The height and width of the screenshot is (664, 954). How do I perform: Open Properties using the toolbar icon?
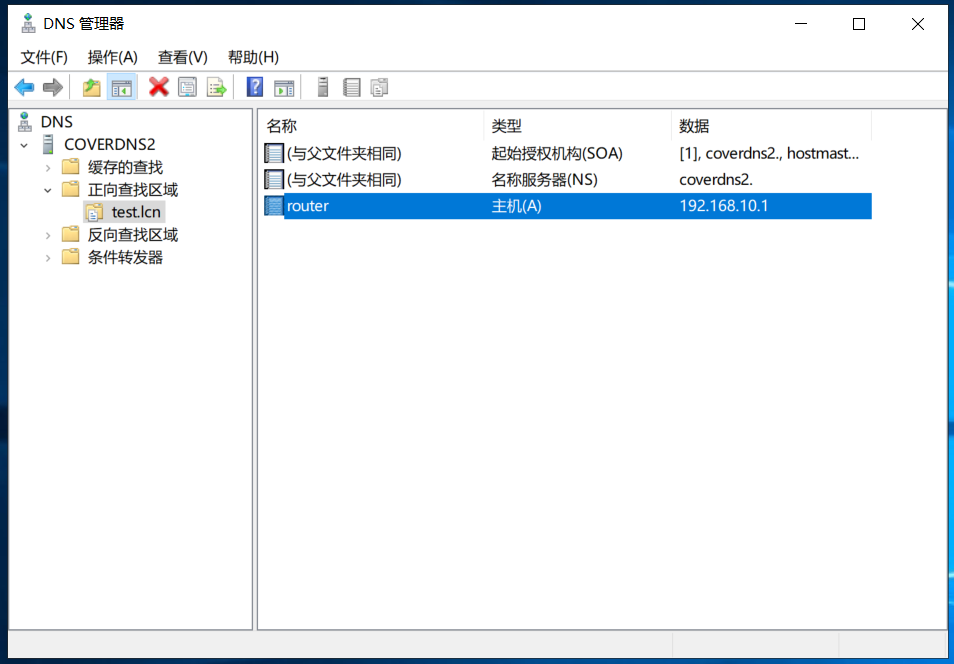click(187, 88)
